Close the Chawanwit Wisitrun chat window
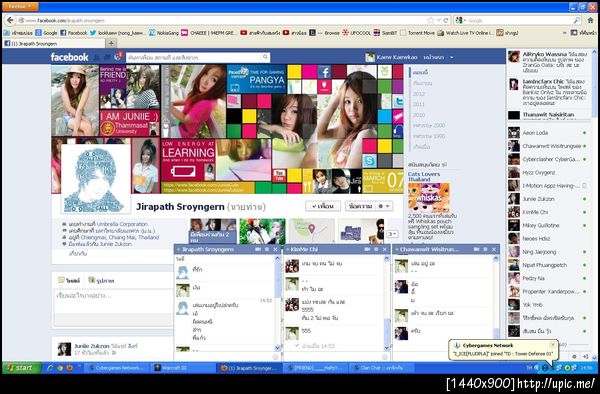 494,249
